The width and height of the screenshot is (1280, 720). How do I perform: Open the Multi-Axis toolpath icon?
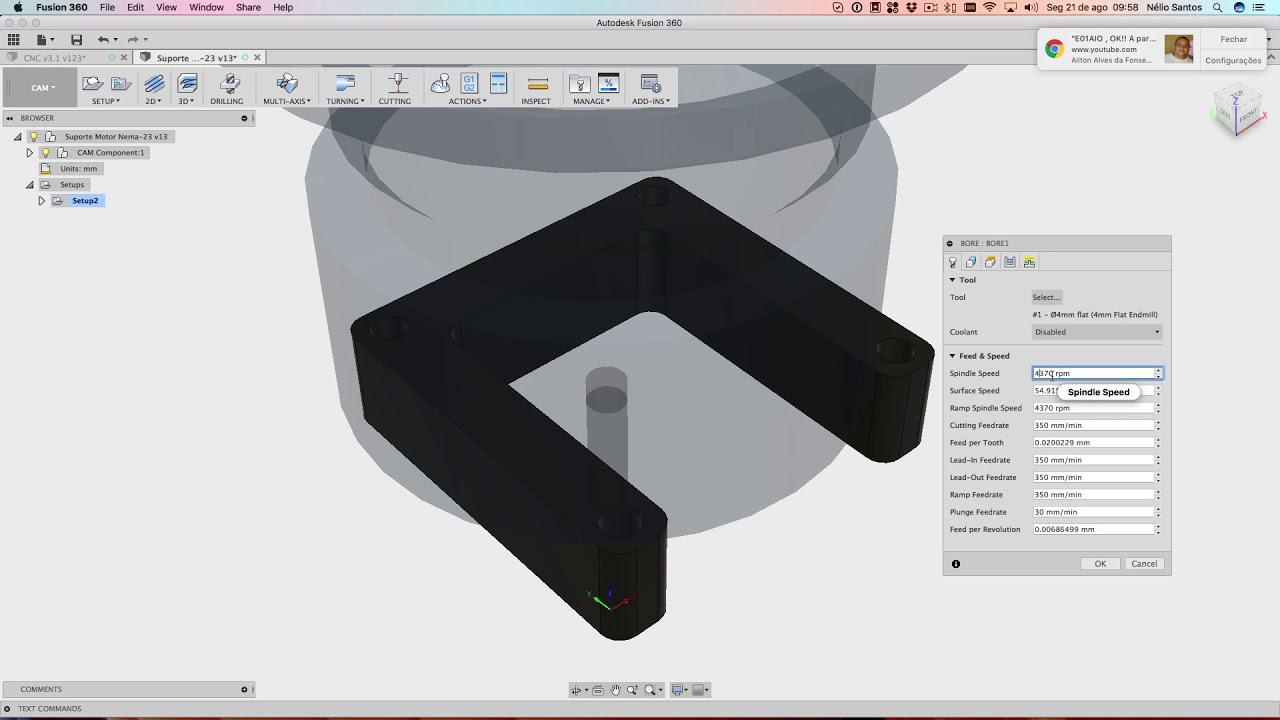(x=287, y=84)
